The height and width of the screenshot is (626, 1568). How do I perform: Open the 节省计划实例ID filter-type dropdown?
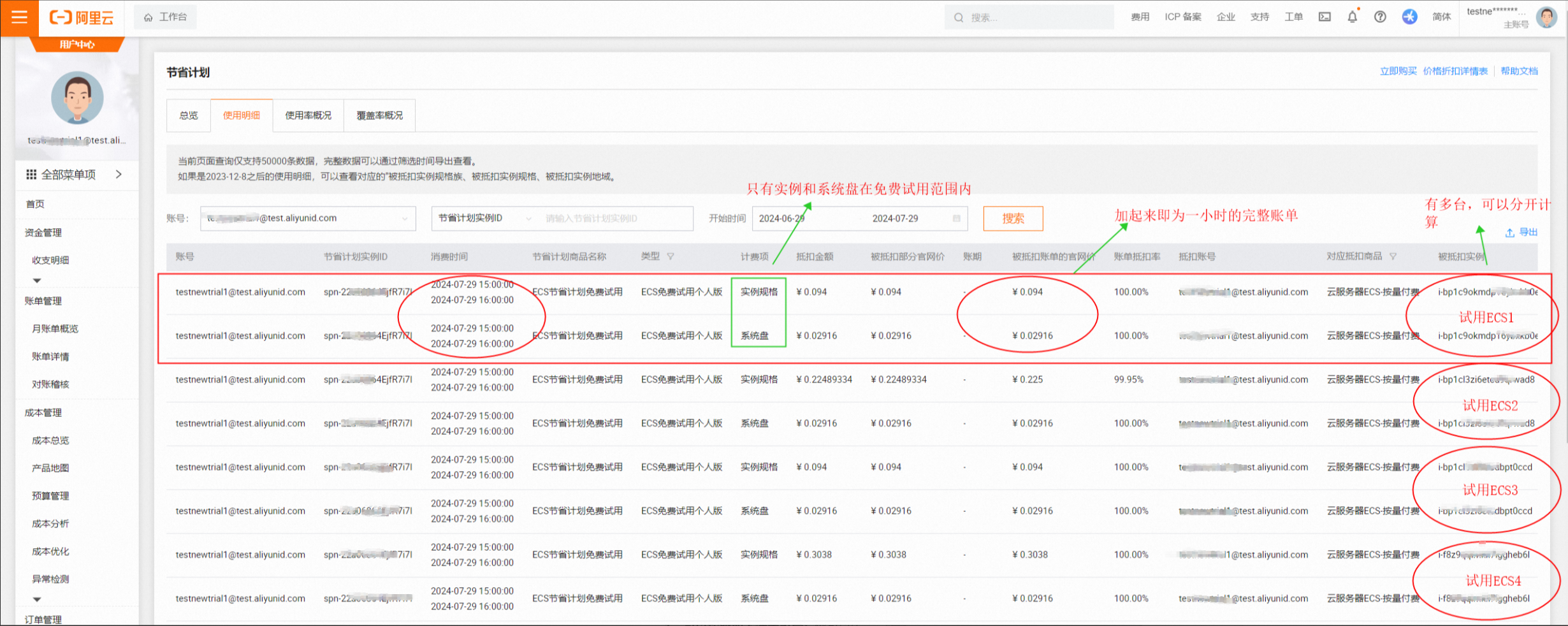tap(484, 218)
